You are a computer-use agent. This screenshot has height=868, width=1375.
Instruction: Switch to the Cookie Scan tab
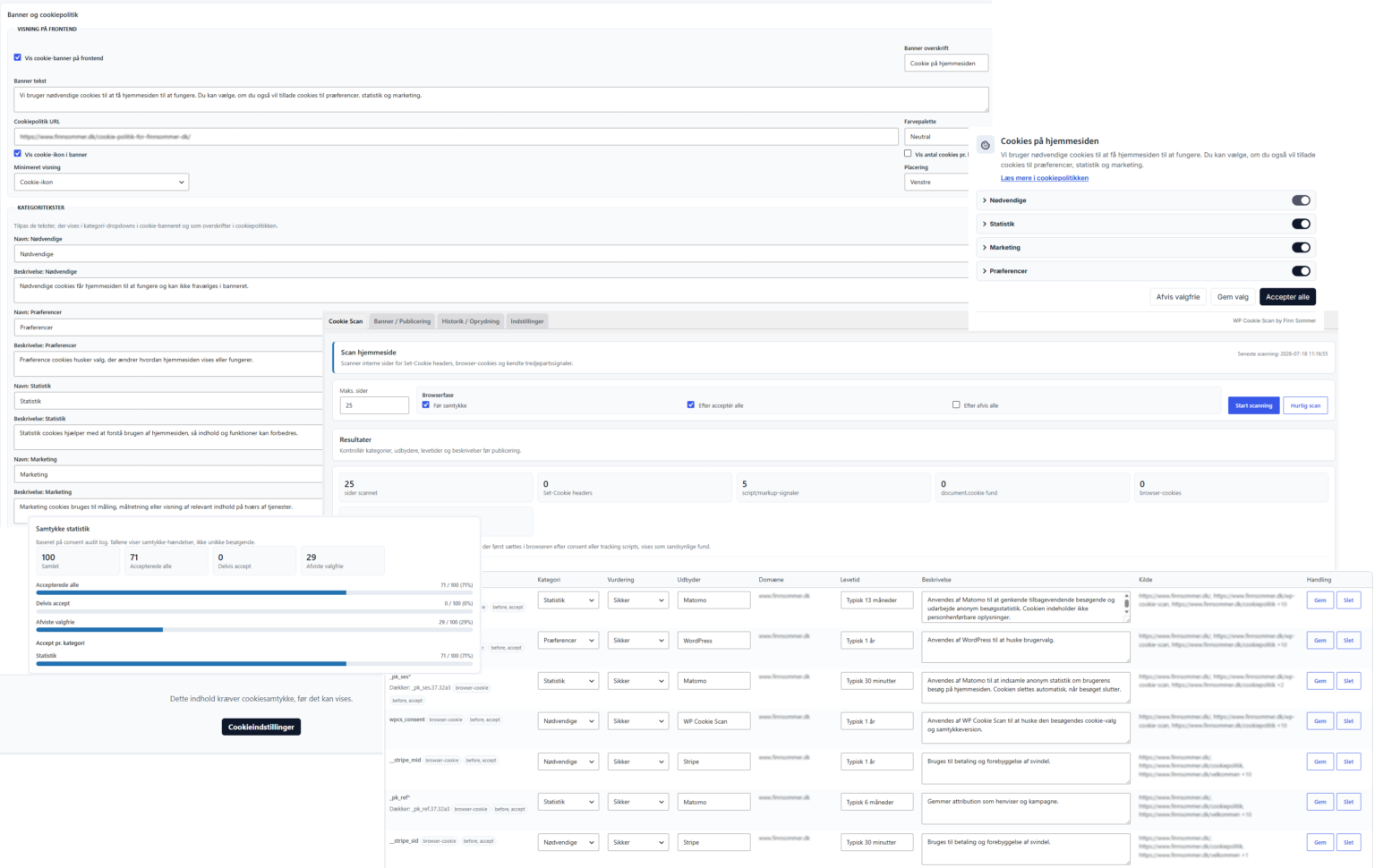pyautogui.click(x=346, y=321)
